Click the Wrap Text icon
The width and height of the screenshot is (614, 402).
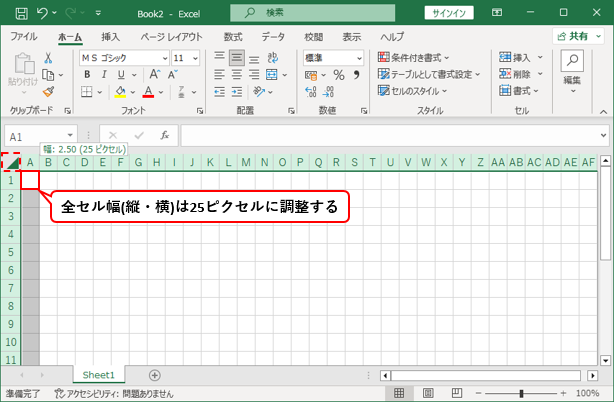[273, 58]
